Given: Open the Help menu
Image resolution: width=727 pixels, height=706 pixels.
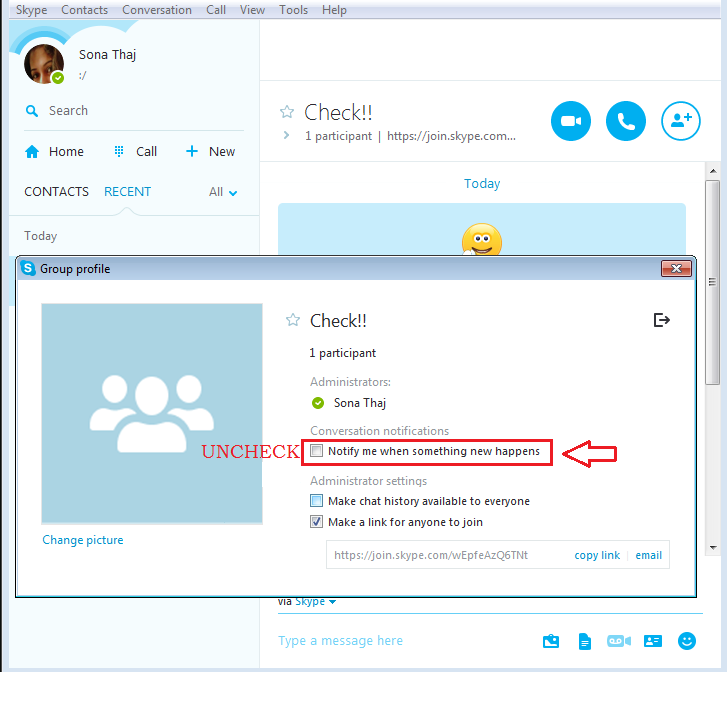Looking at the screenshot, I should click(x=334, y=10).
